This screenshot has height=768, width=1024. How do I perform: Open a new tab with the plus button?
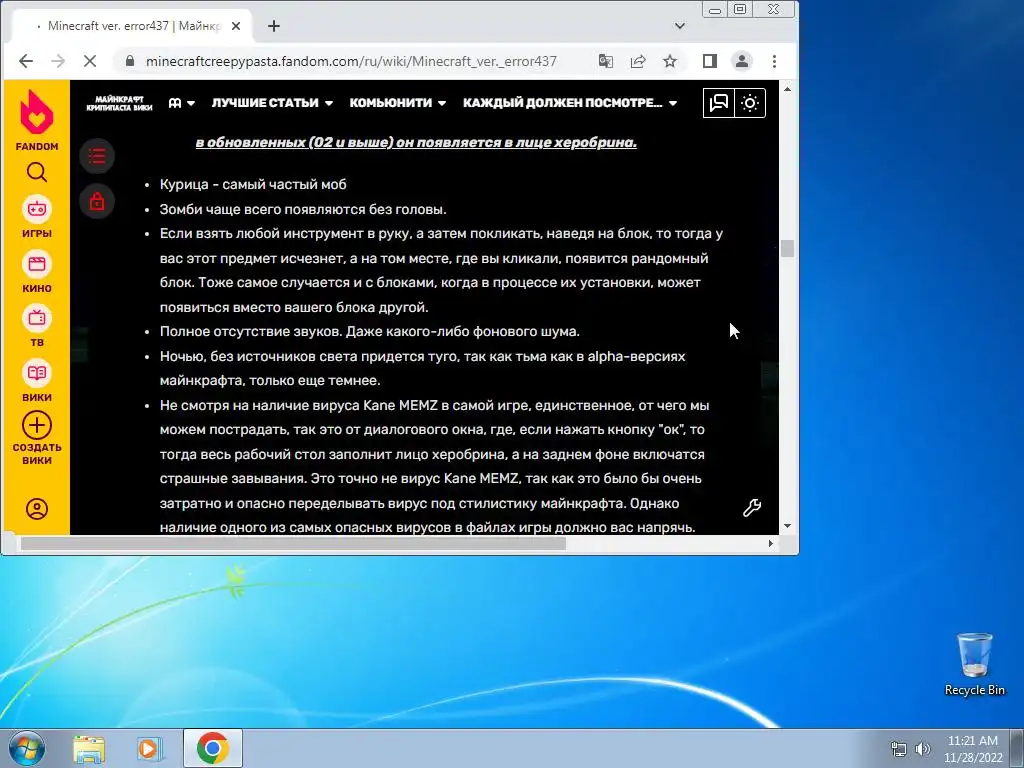pos(274,26)
